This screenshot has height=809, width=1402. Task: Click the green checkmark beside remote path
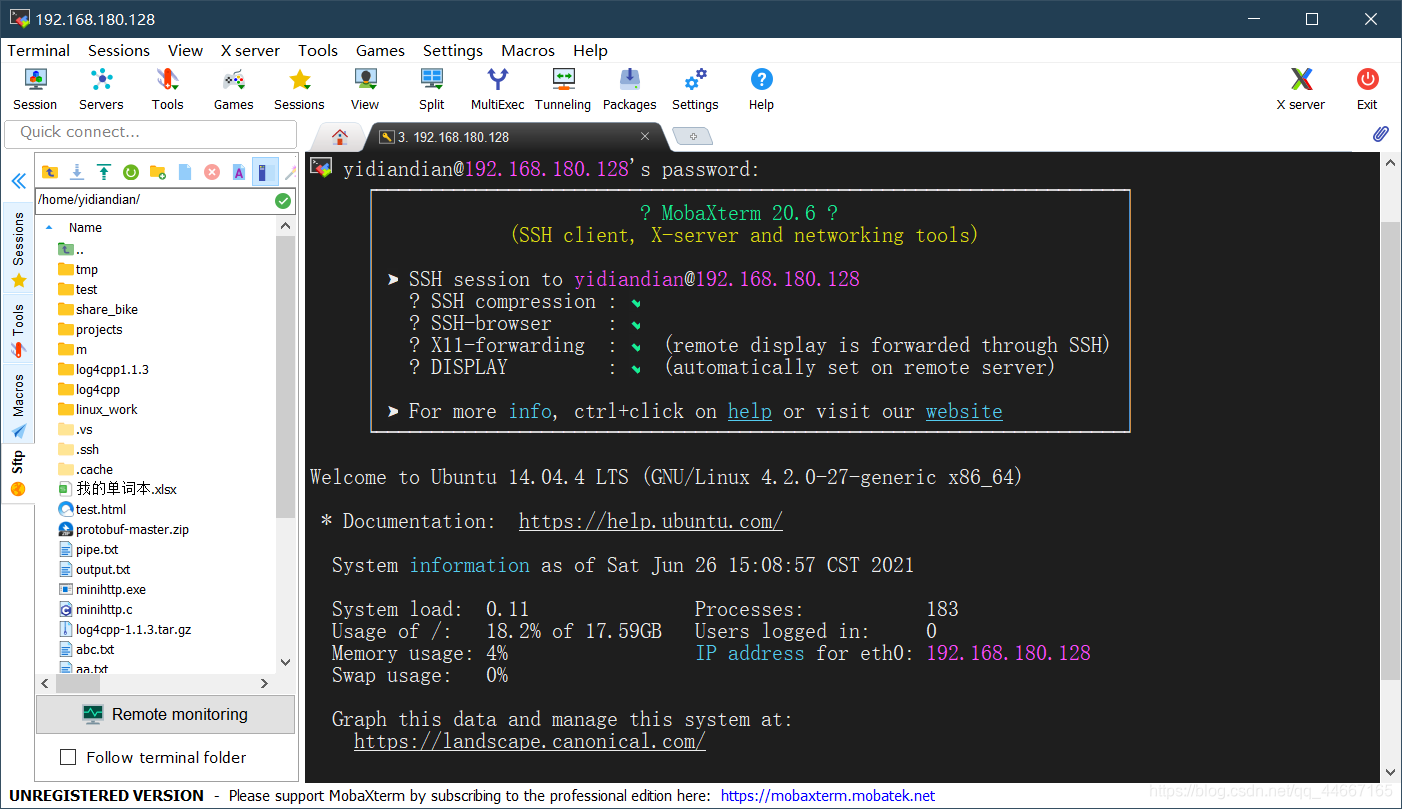[x=283, y=200]
